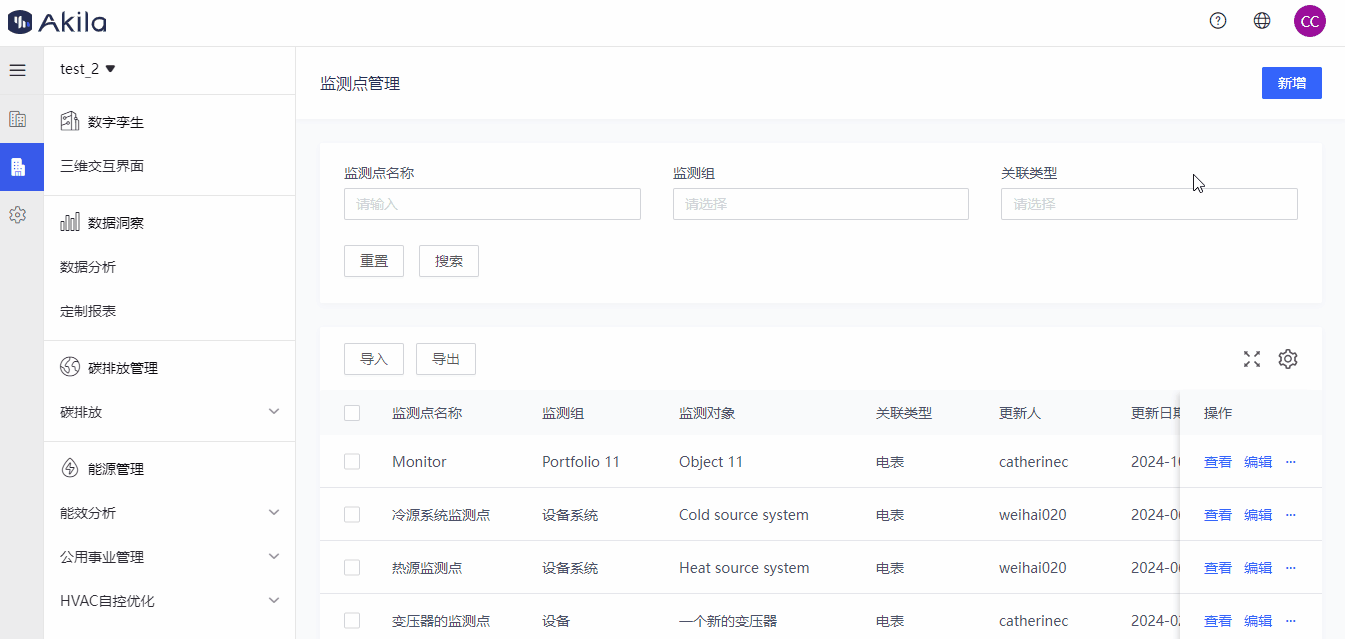Click the settings gear in left rail
This screenshot has height=639, width=1345.
pyautogui.click(x=17, y=215)
